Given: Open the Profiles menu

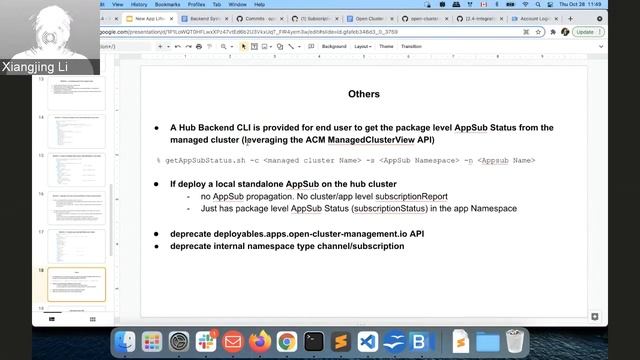Looking at the screenshot, I should point(196,4).
